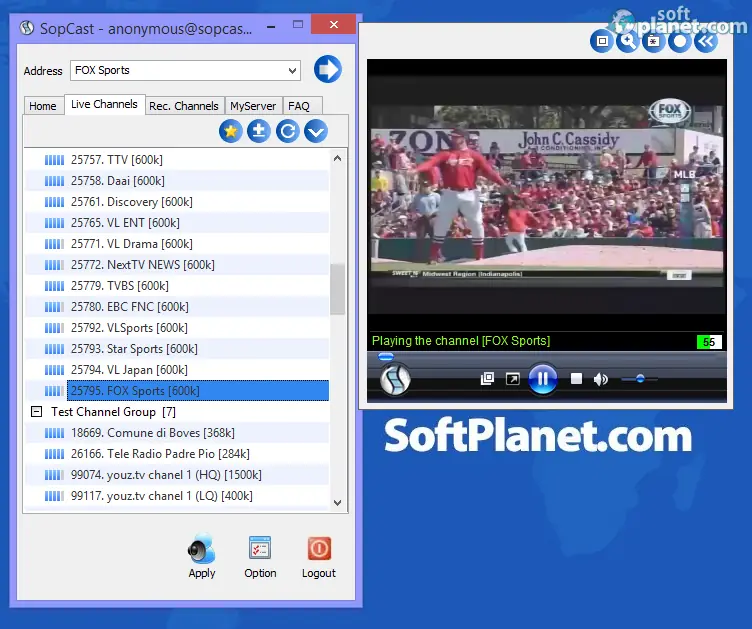Click the Apply webcam icon
The height and width of the screenshot is (629, 752).
click(202, 548)
